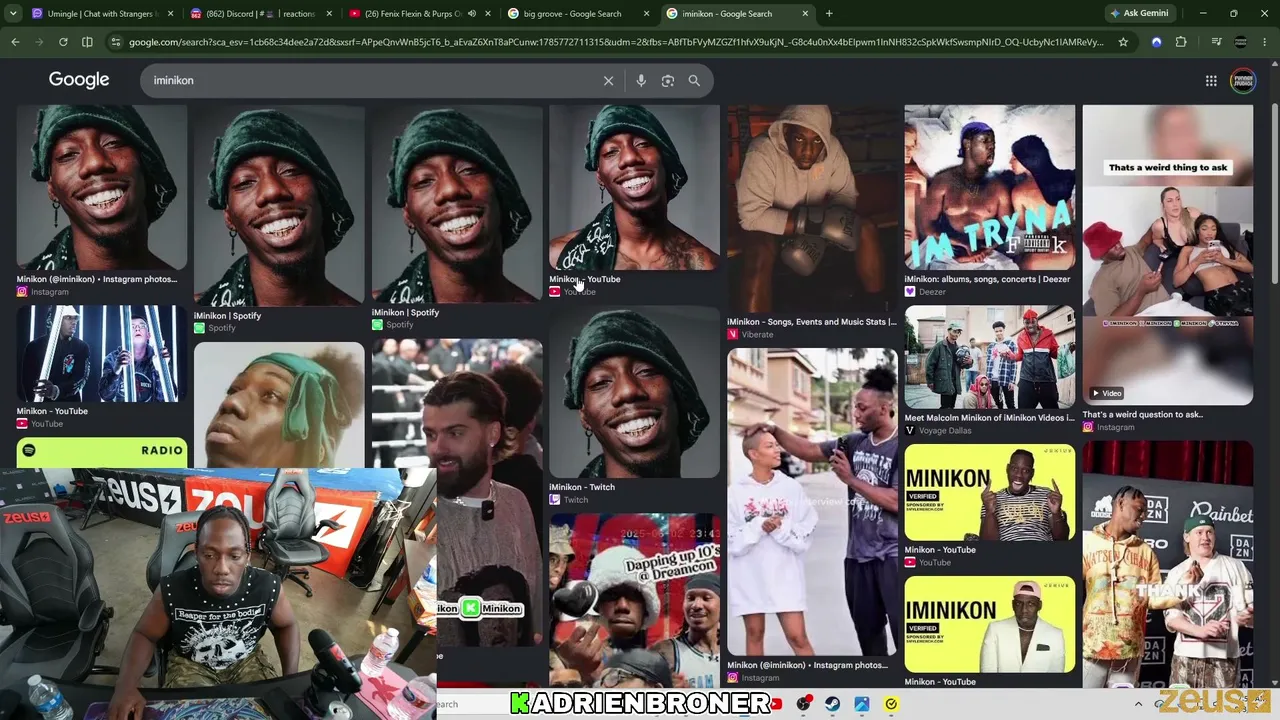The width and height of the screenshot is (1280, 720).
Task: Open the 'IM TRYNA' album cover image
Action: coord(990,187)
